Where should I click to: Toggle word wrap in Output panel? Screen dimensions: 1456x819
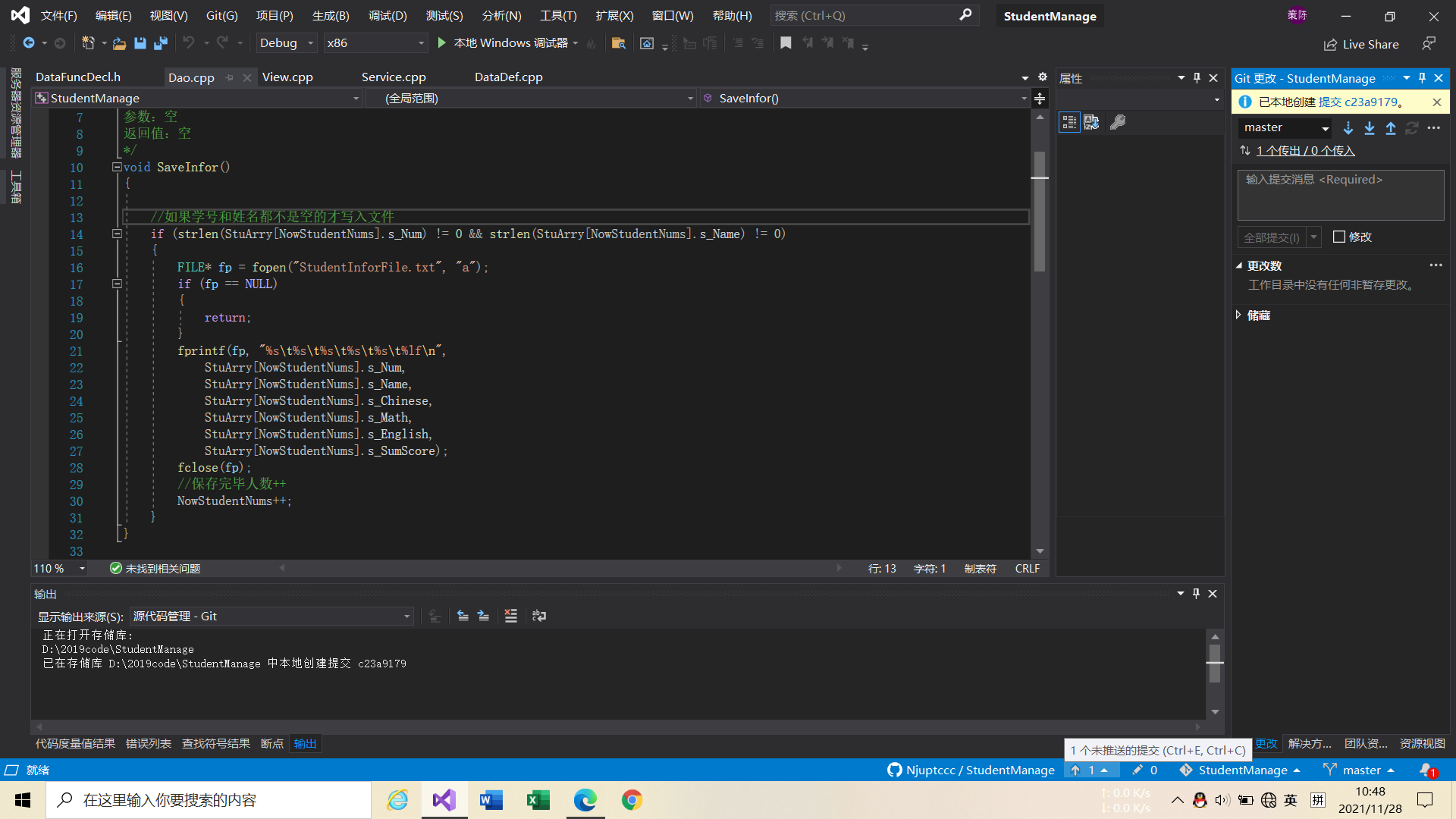tap(539, 616)
